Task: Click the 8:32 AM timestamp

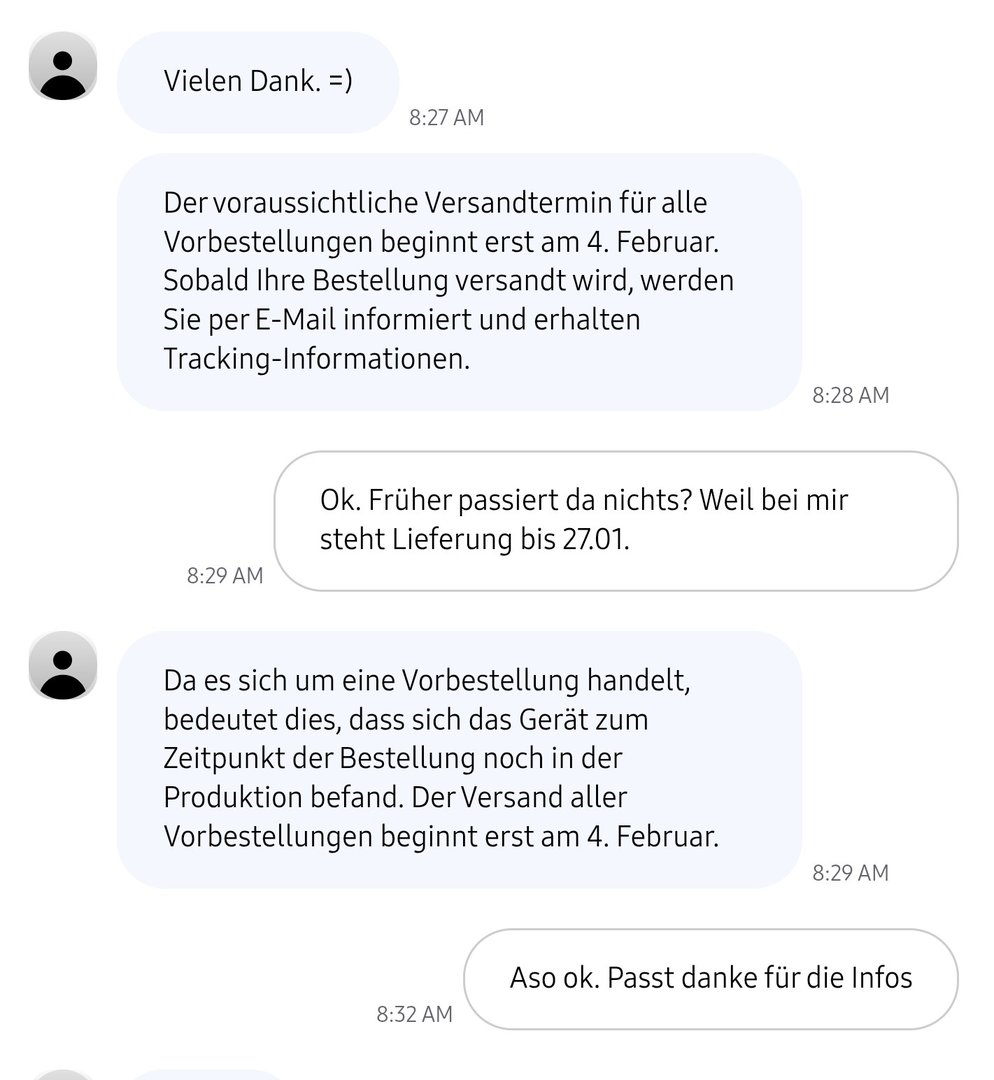Action: 414,1014
